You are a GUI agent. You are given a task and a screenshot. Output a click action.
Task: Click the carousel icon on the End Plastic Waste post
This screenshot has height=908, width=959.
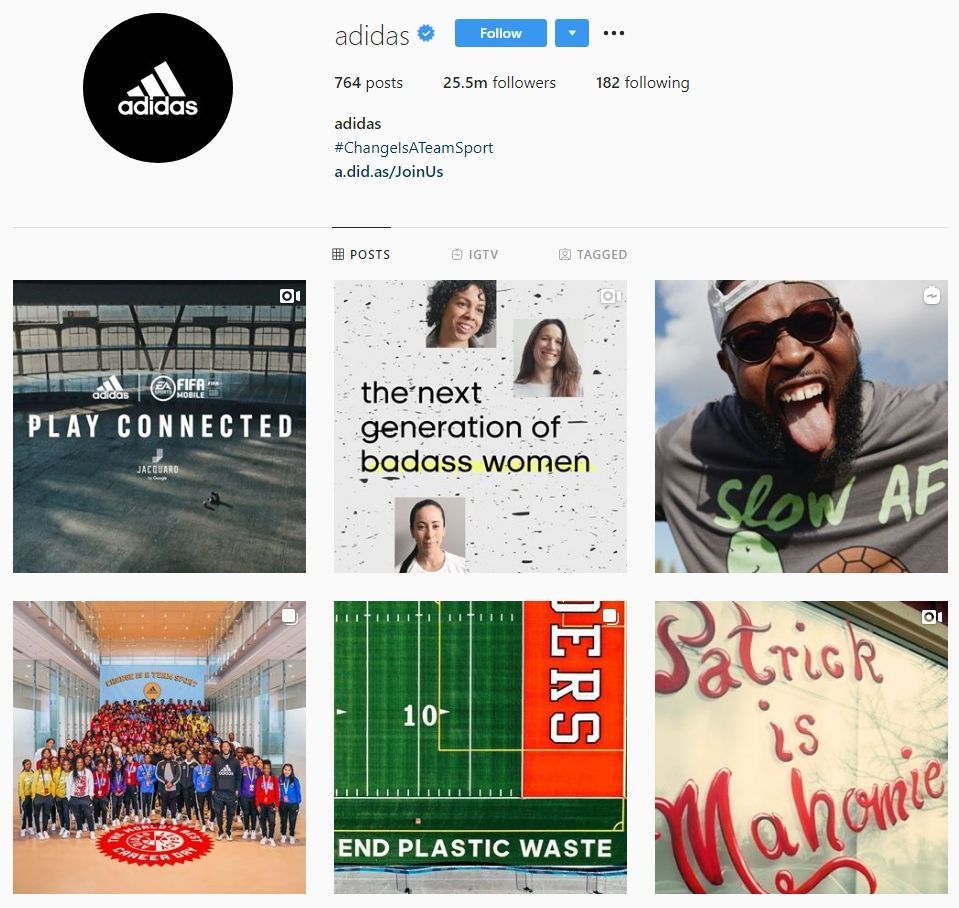tap(610, 616)
